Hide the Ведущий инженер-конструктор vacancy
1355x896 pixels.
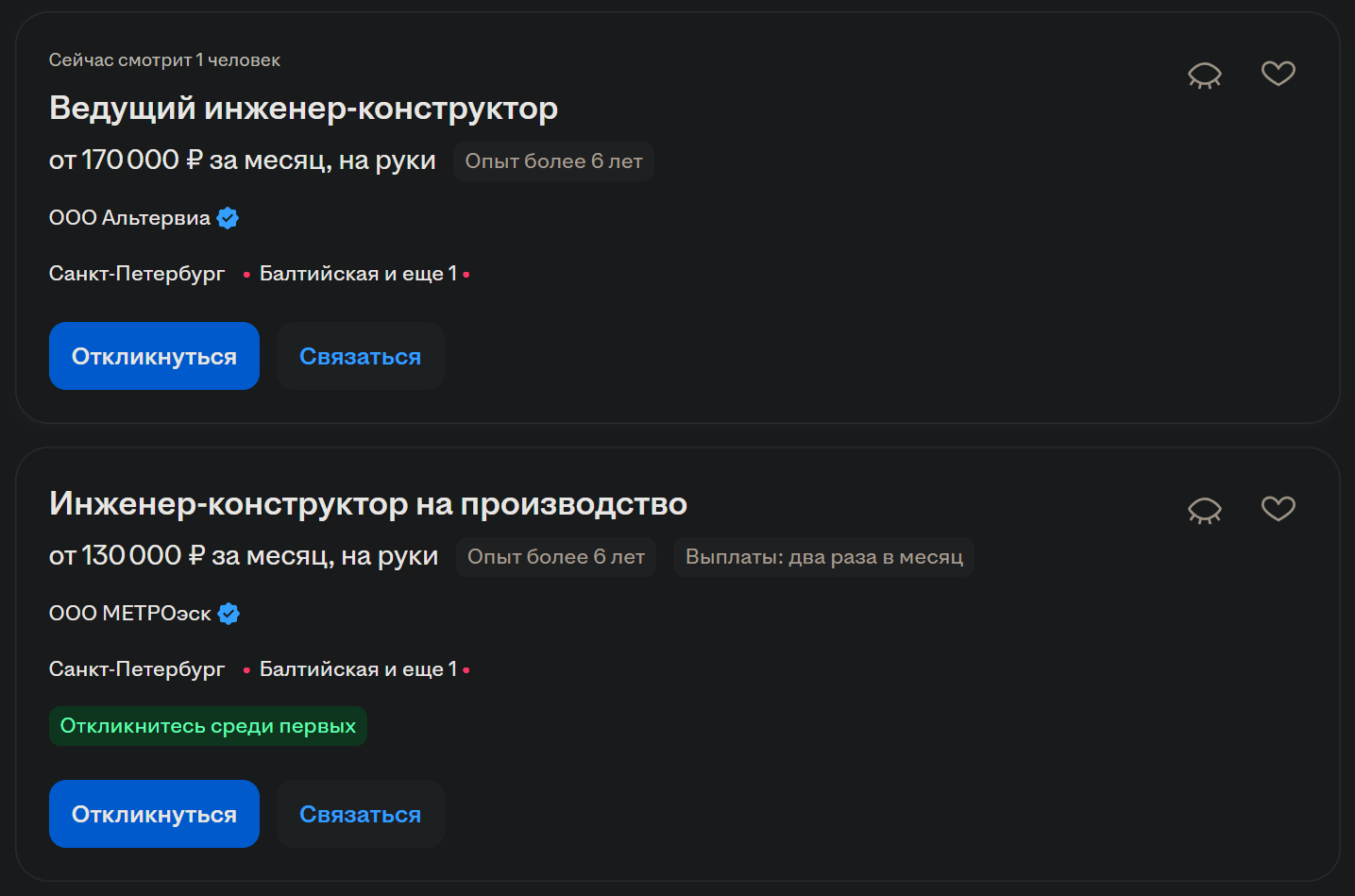pyautogui.click(x=1204, y=75)
